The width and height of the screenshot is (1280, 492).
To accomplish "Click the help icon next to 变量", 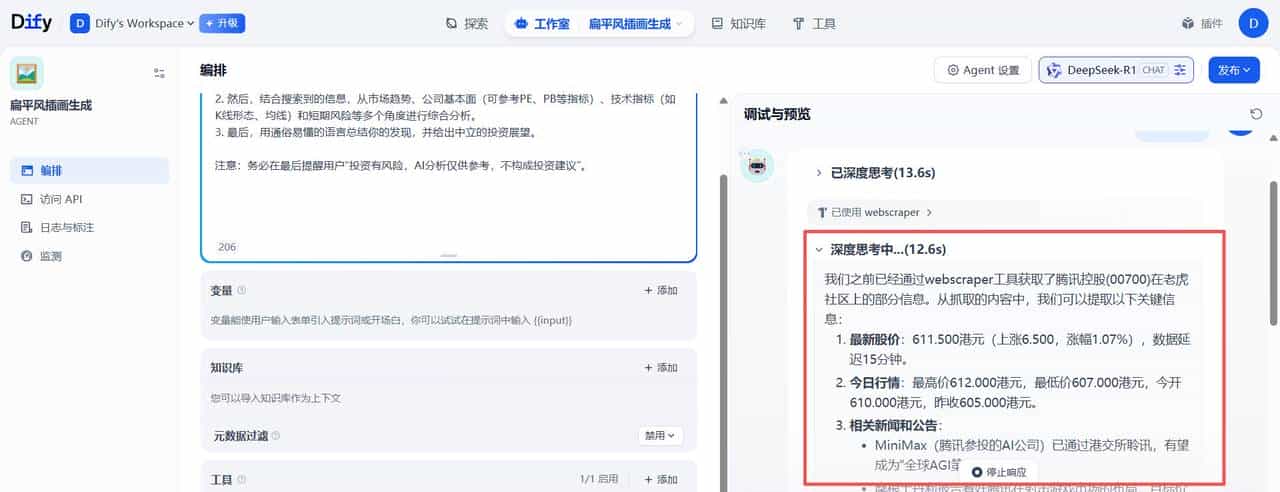I will (242, 290).
